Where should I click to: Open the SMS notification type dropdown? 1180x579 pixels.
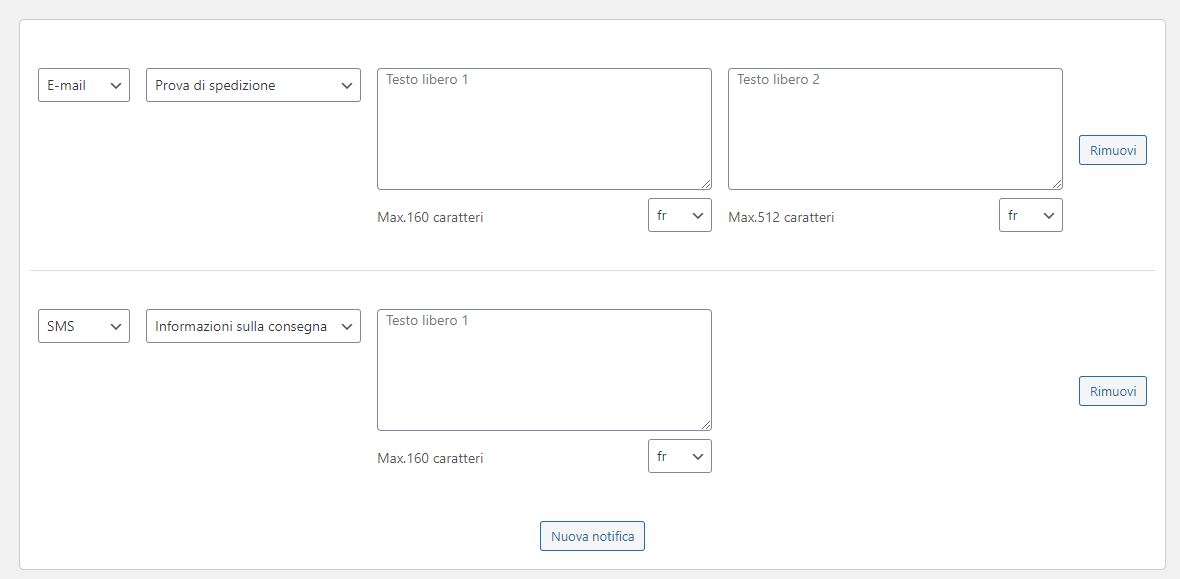tap(84, 326)
